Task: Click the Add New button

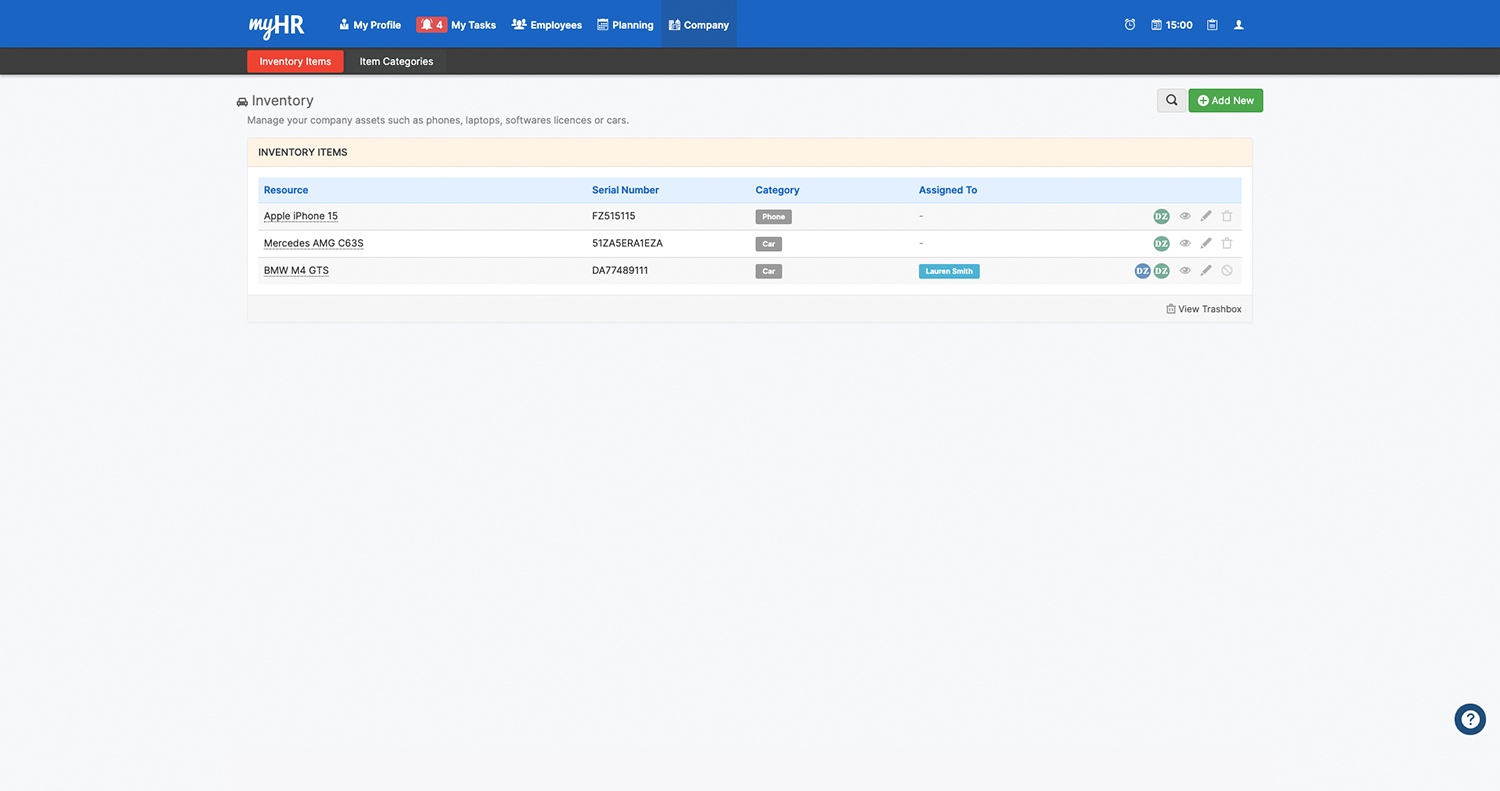Action: click(1226, 100)
